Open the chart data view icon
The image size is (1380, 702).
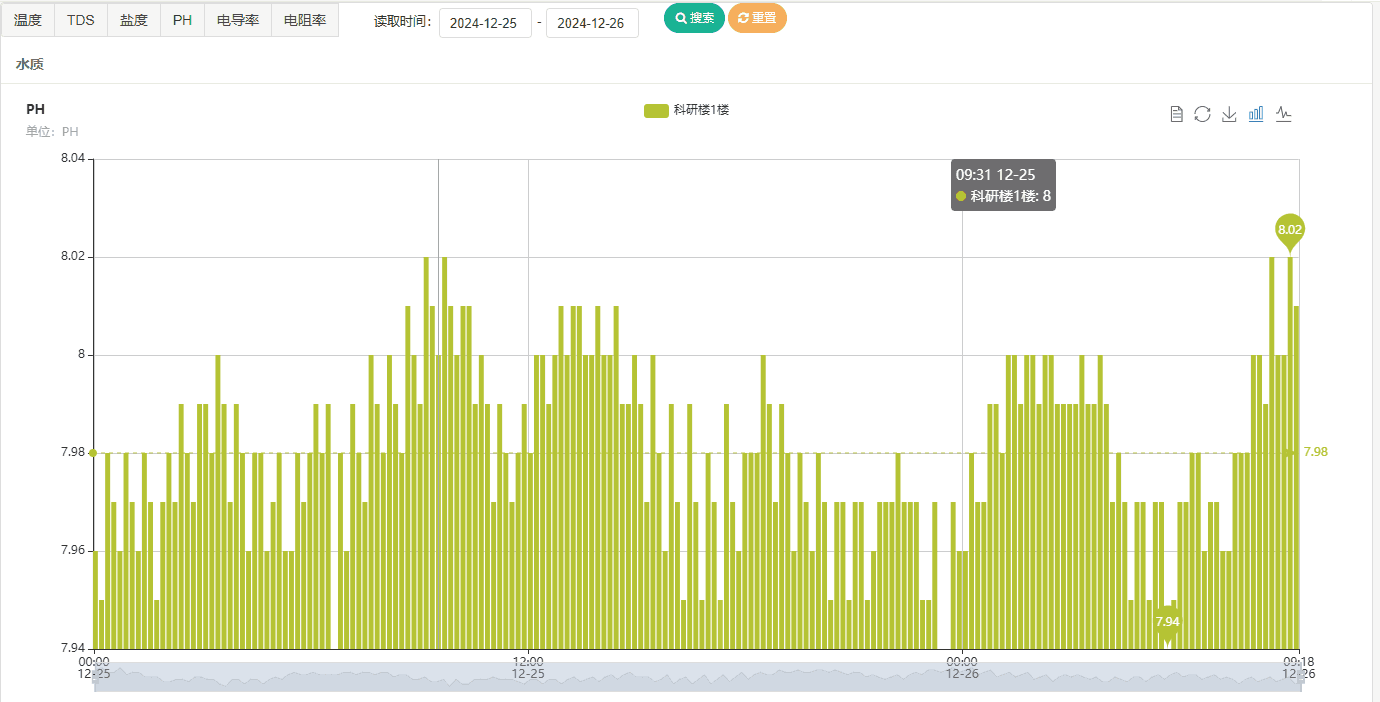1177,114
